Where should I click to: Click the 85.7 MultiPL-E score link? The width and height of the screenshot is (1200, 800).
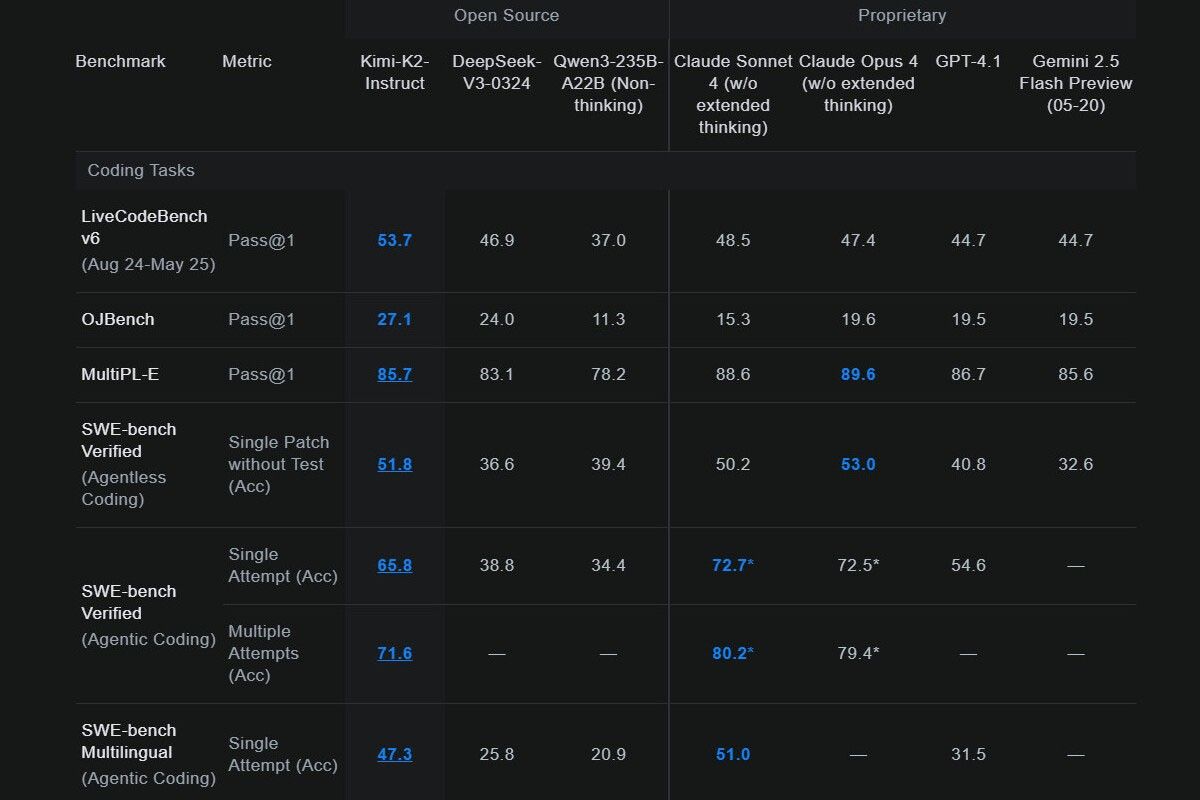coord(394,375)
